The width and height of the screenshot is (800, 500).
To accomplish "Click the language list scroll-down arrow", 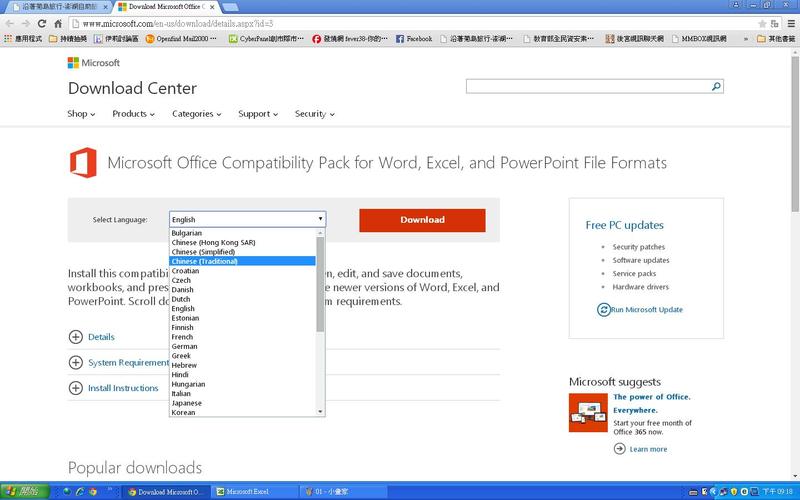I will point(320,412).
